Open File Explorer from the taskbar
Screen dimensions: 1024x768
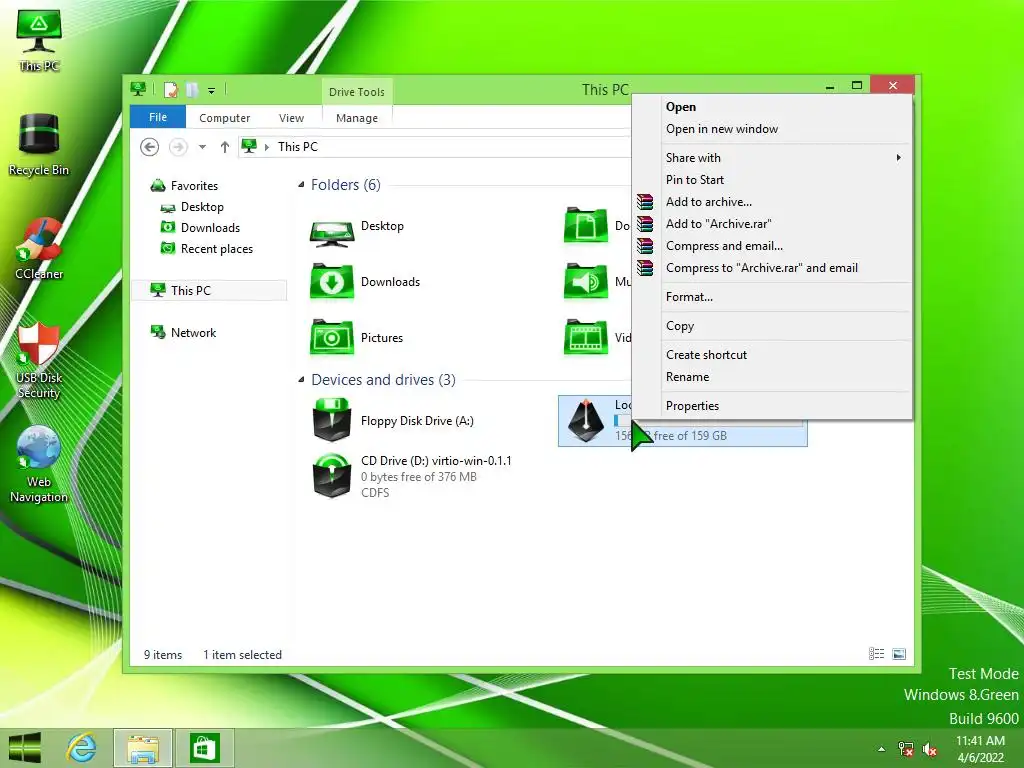[x=143, y=748]
